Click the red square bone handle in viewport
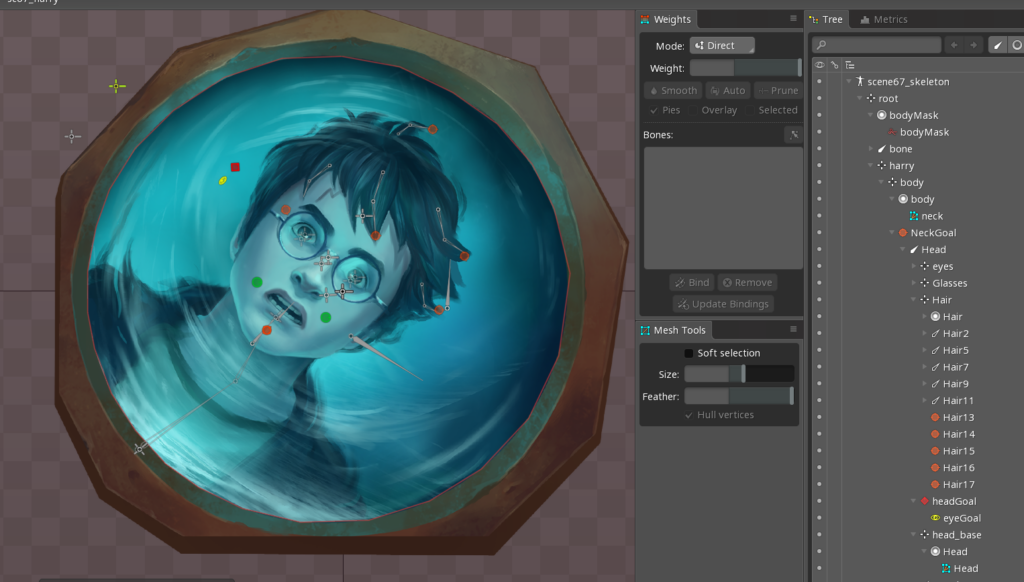 (x=235, y=167)
